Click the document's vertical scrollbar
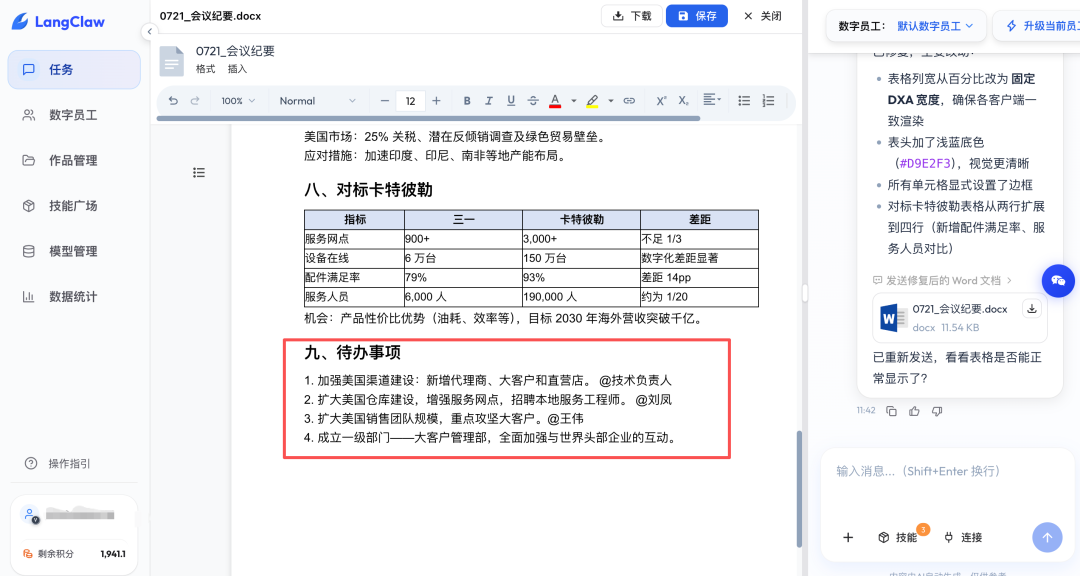The height and width of the screenshot is (576, 1080). point(799,489)
